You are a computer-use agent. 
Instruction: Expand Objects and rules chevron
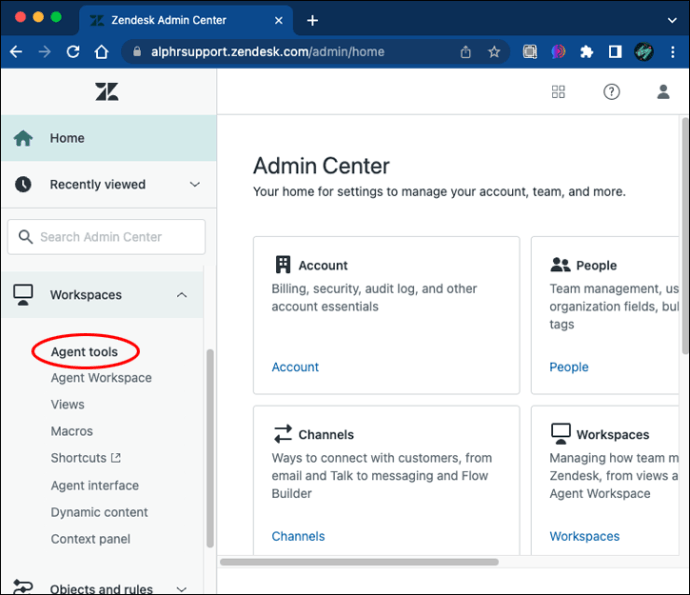click(181, 588)
